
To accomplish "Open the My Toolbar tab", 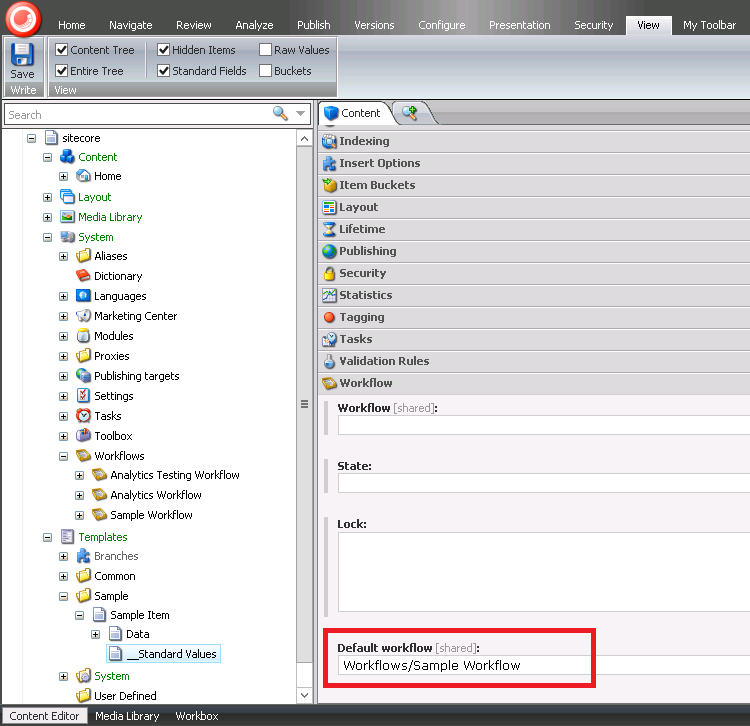I will pos(709,25).
